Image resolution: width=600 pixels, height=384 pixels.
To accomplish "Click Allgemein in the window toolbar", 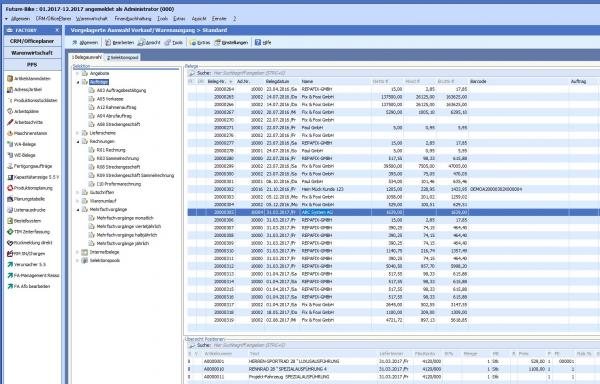I will pos(85,42).
